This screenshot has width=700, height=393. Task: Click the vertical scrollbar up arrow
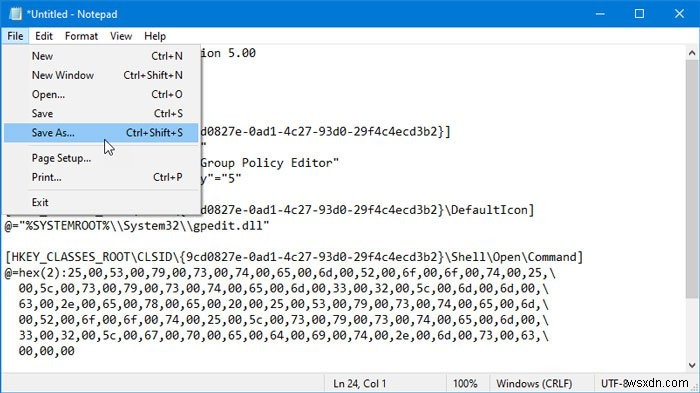[692, 53]
